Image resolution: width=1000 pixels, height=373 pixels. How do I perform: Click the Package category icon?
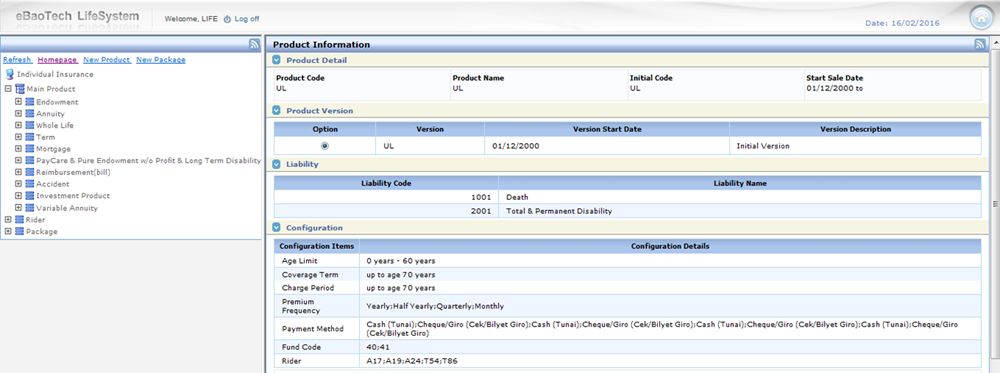coord(19,231)
